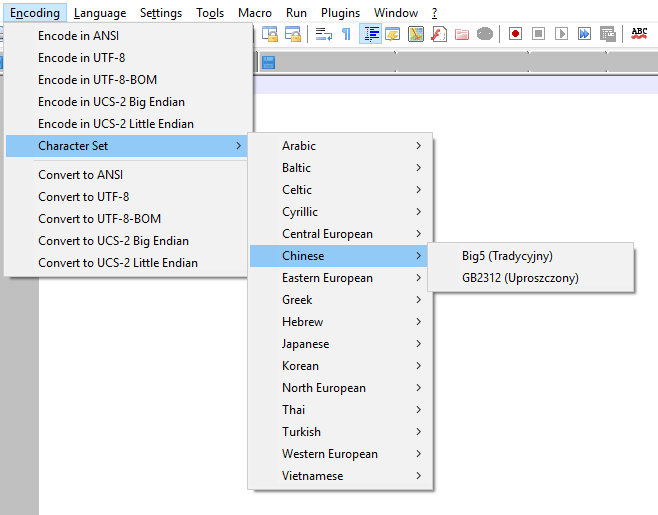Expand the Vietnamese character set submenu
Viewport: 658px width, 515px height.
click(x=340, y=476)
